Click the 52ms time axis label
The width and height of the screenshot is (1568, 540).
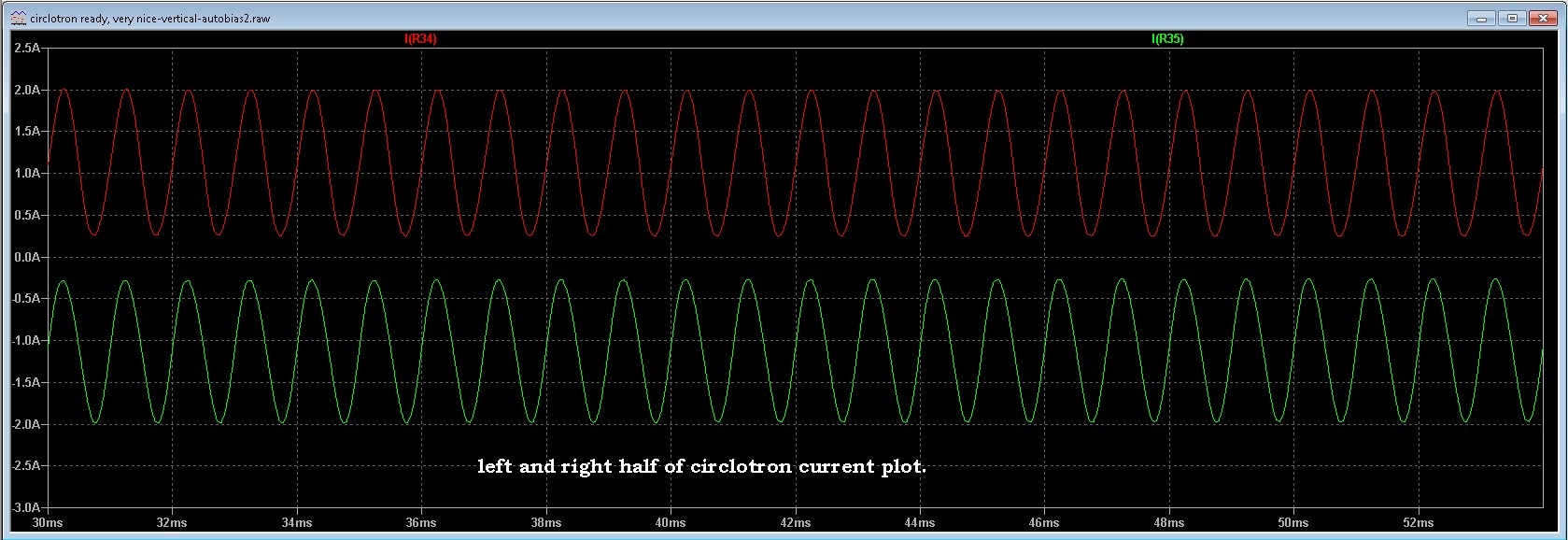point(1419,522)
